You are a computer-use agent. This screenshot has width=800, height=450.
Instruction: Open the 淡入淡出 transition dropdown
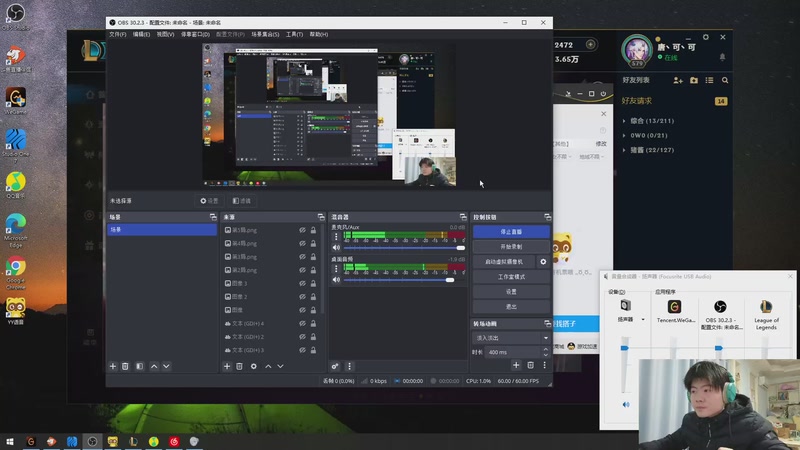(x=511, y=338)
